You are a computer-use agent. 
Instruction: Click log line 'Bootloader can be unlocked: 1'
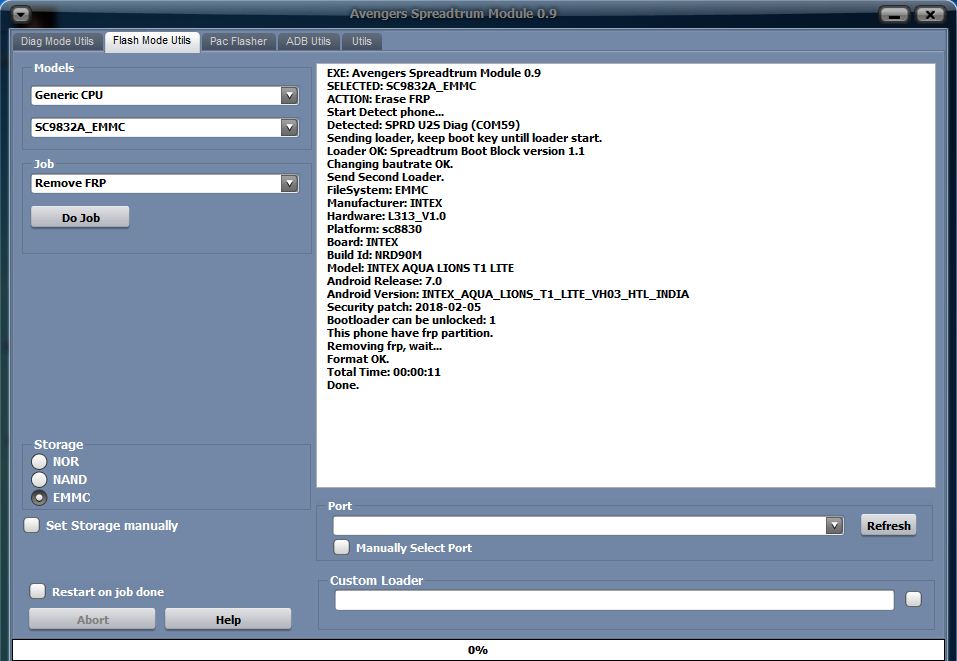(x=411, y=320)
